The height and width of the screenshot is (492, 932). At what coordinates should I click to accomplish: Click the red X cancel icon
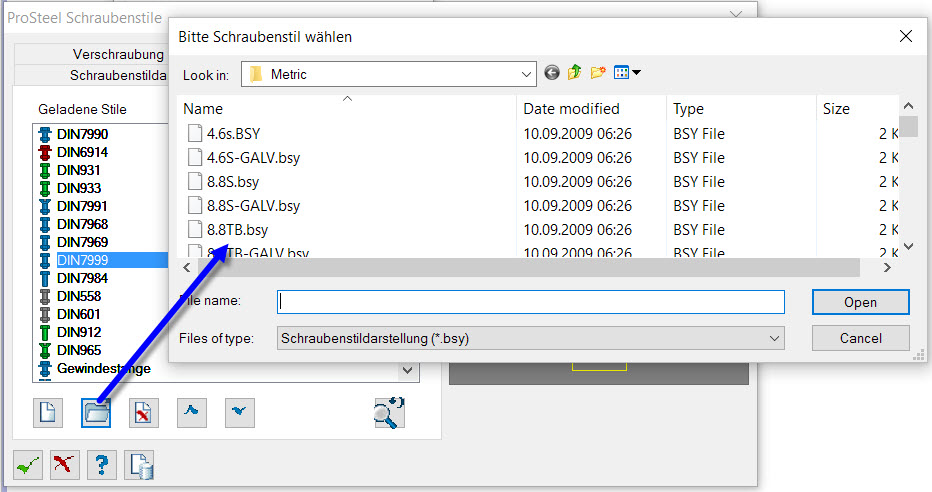tap(65, 465)
